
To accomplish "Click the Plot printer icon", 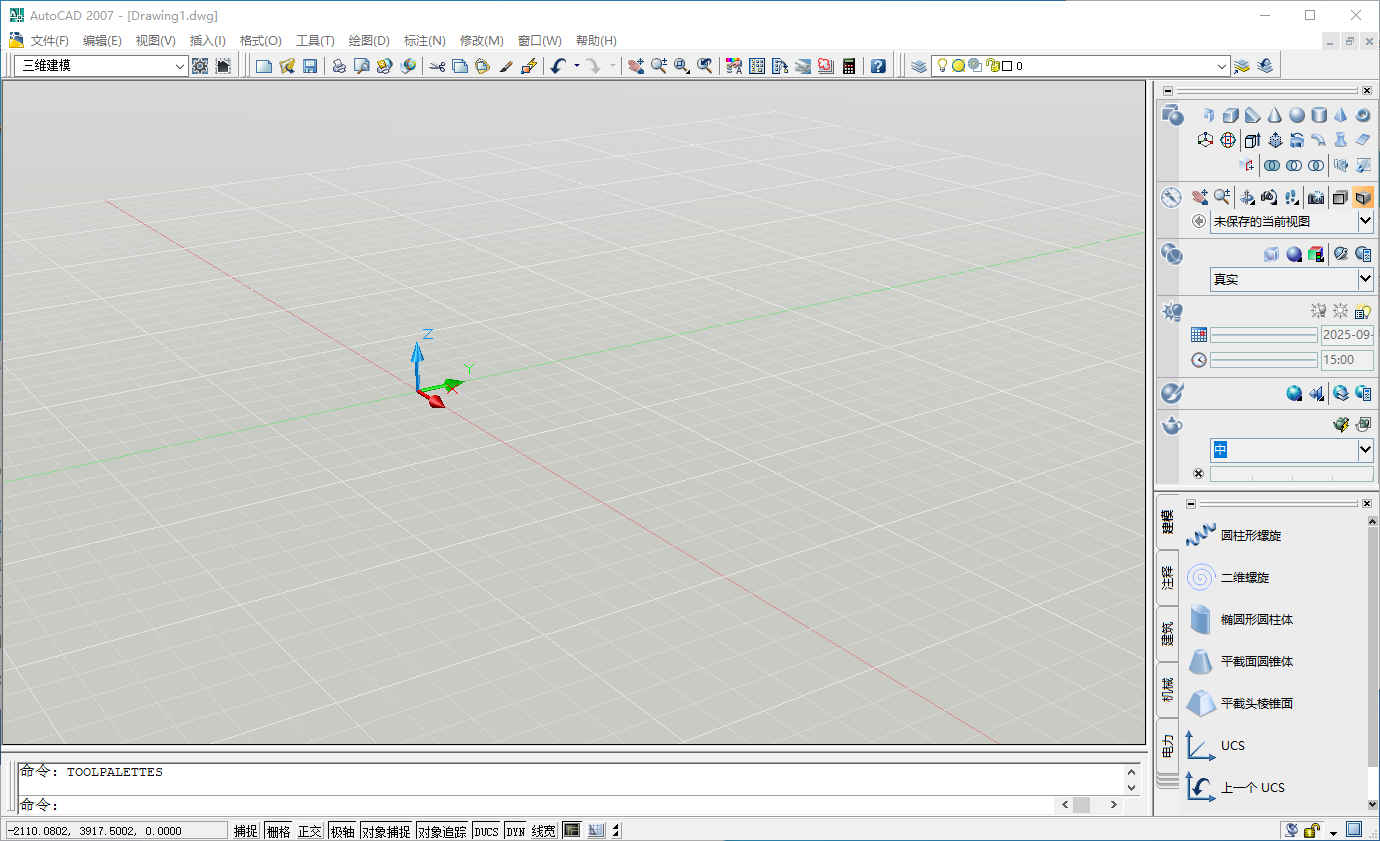I will 339,66.
